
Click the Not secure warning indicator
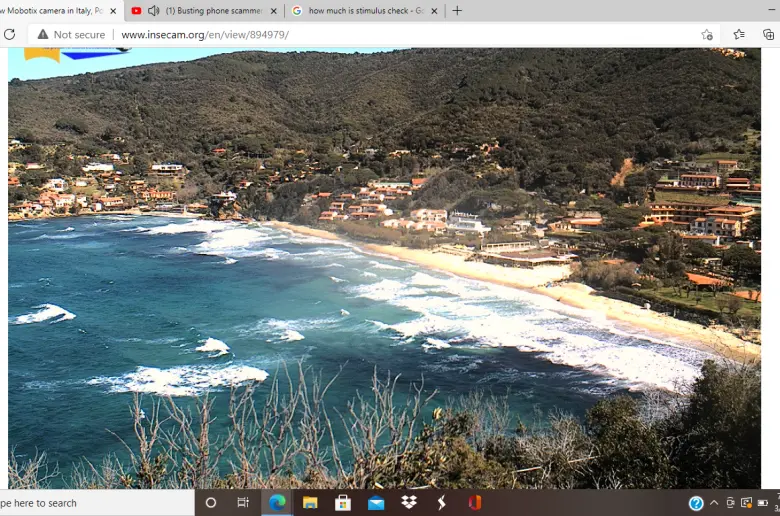point(71,34)
